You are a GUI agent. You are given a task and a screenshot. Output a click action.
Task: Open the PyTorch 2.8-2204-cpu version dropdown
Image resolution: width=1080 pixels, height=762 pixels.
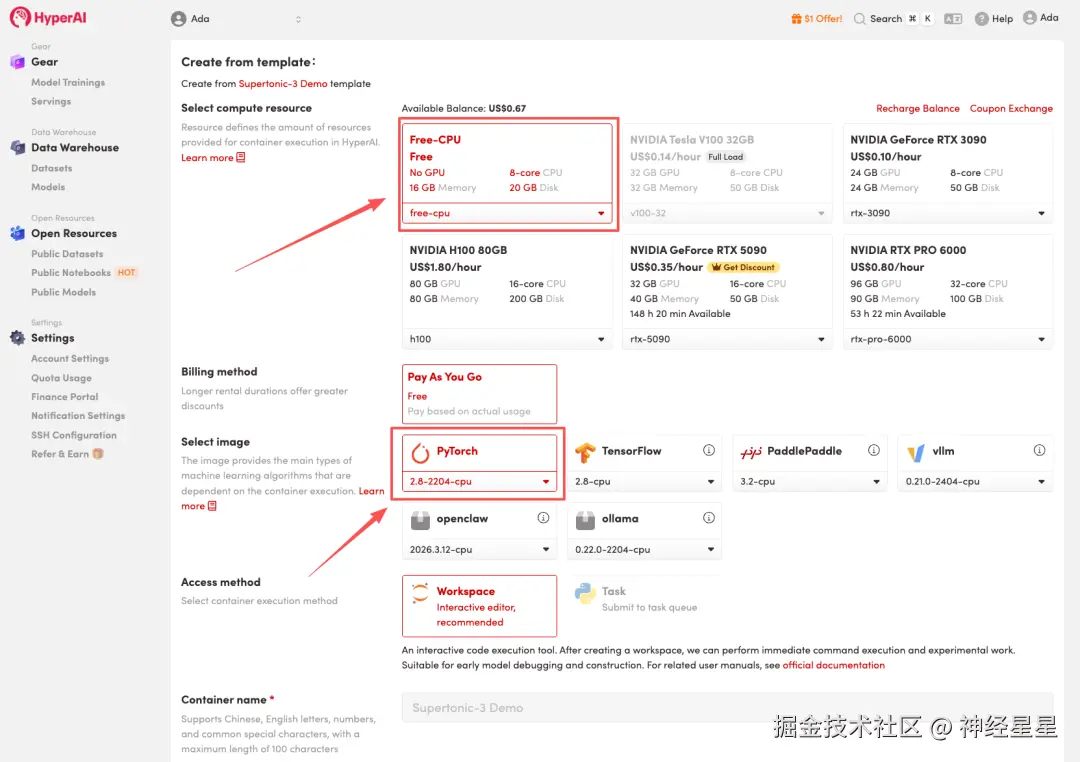(479, 482)
